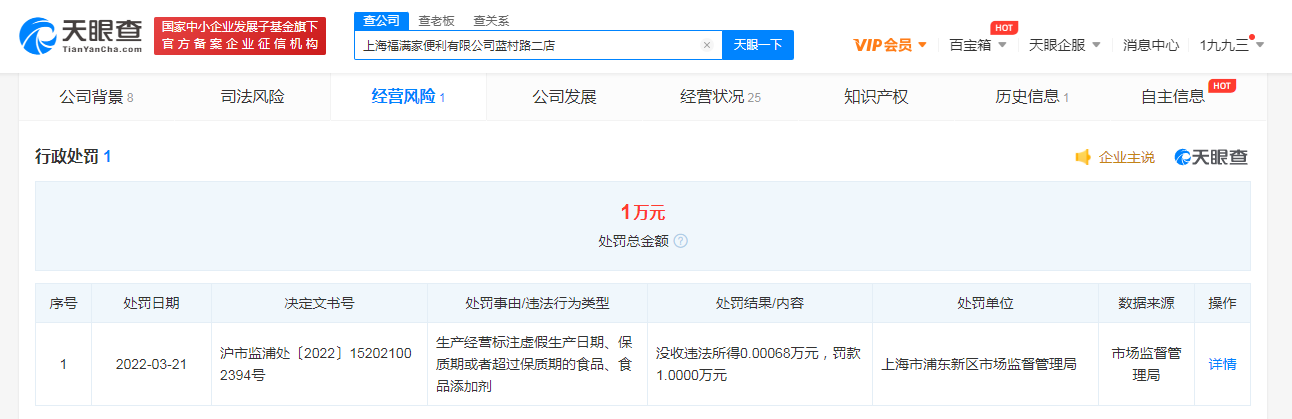Click the help icon beside 处罚总金额

(680, 241)
